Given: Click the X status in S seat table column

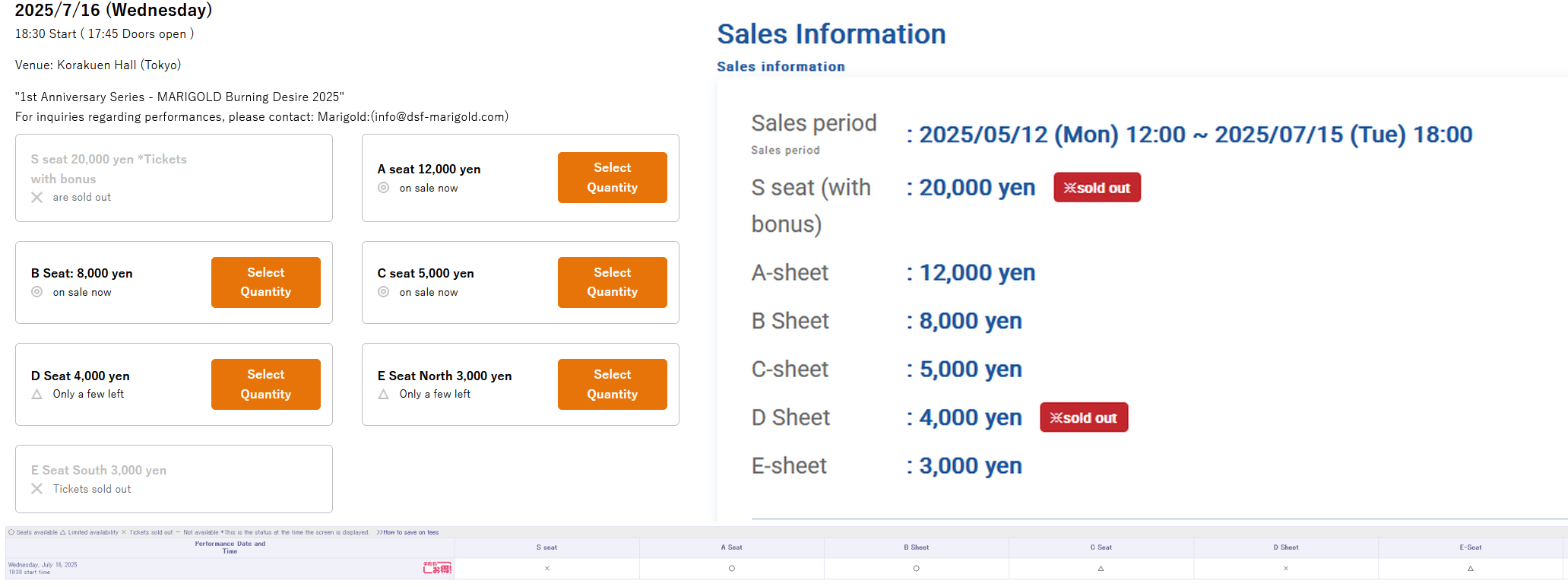Looking at the screenshot, I should tap(547, 568).
